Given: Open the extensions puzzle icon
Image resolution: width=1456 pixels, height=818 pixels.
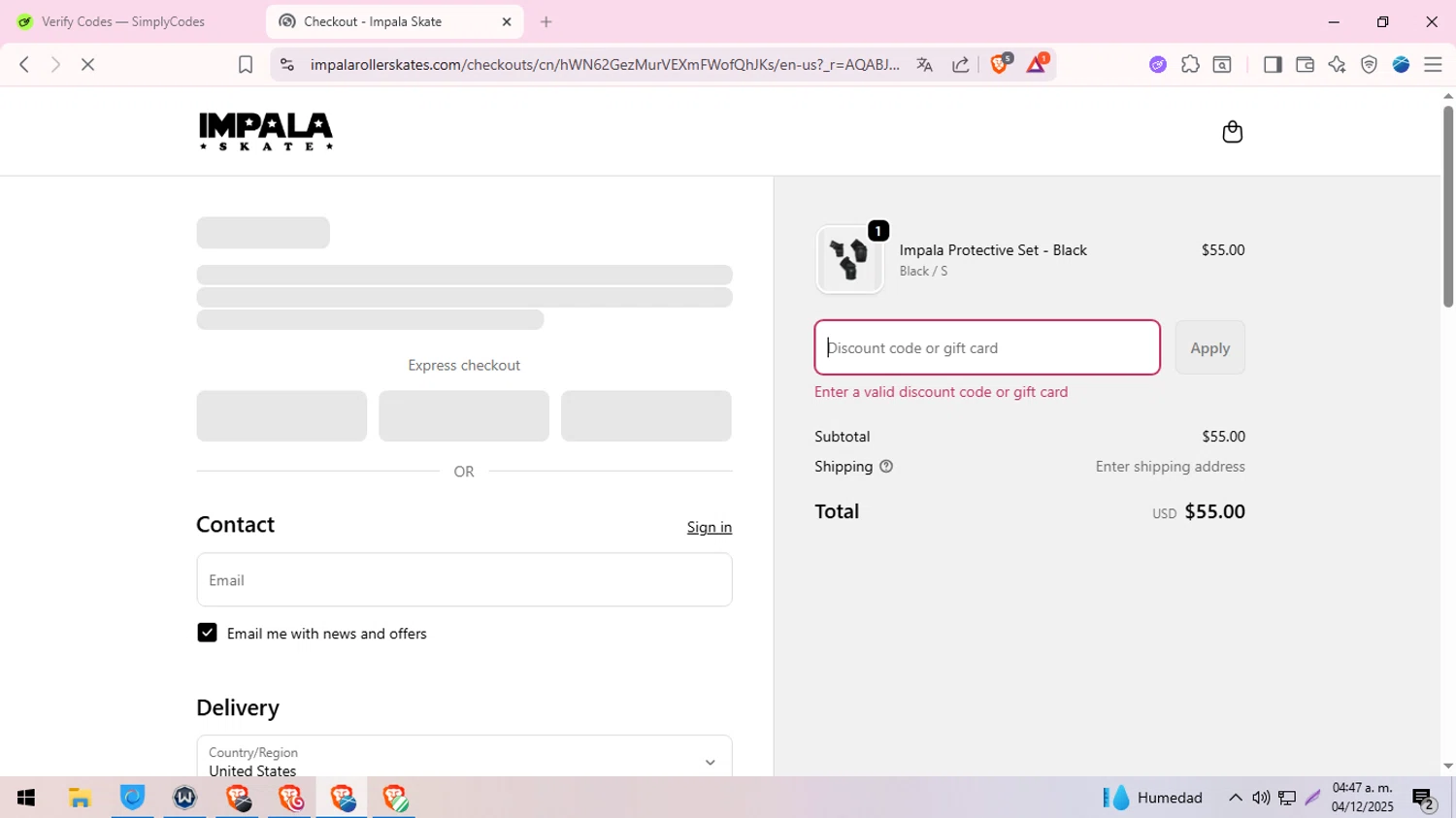Looking at the screenshot, I should point(1190,64).
